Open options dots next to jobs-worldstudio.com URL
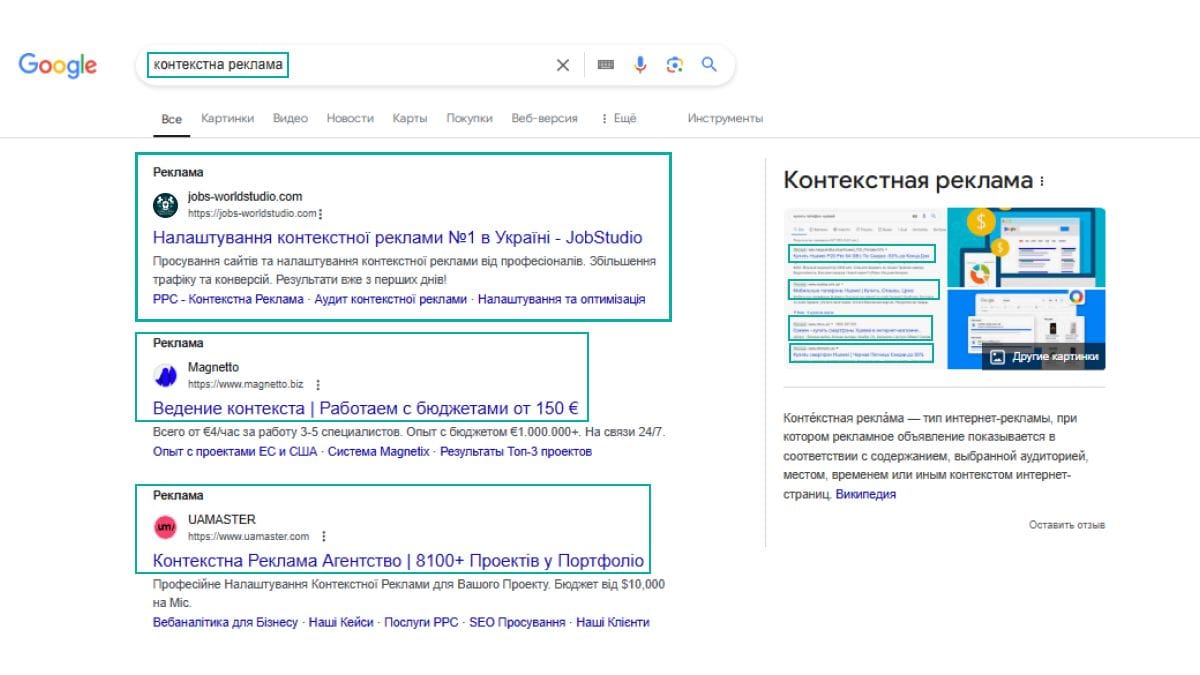 tap(321, 214)
